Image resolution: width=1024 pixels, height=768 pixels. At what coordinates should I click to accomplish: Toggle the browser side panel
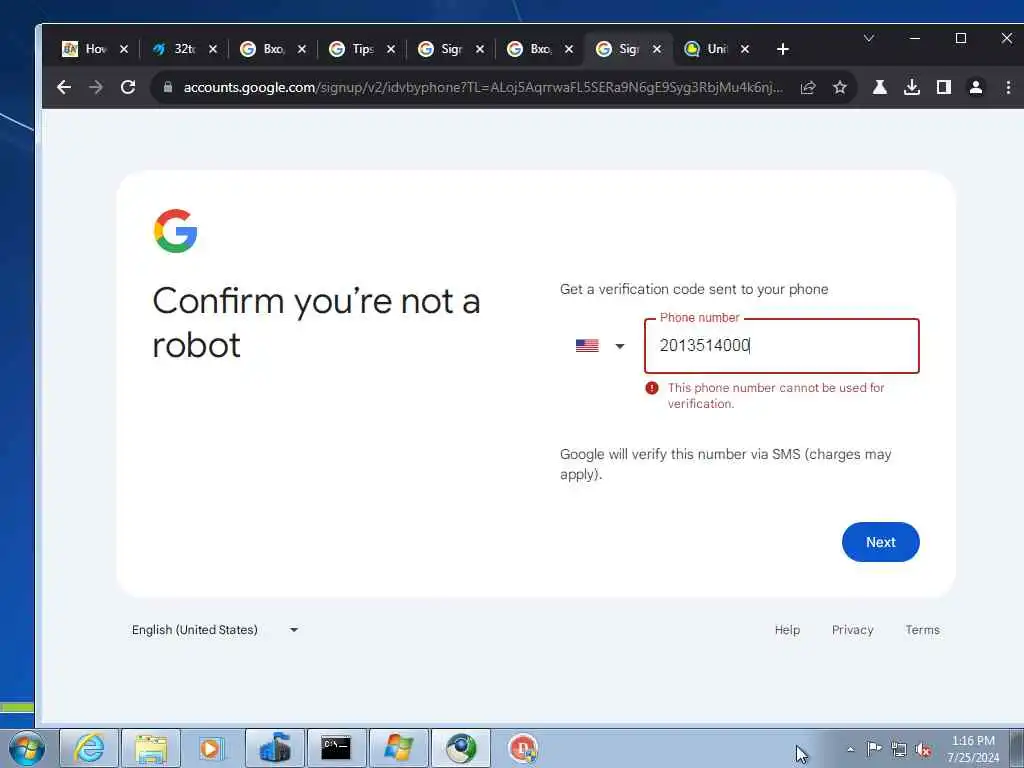pyautogui.click(x=944, y=87)
